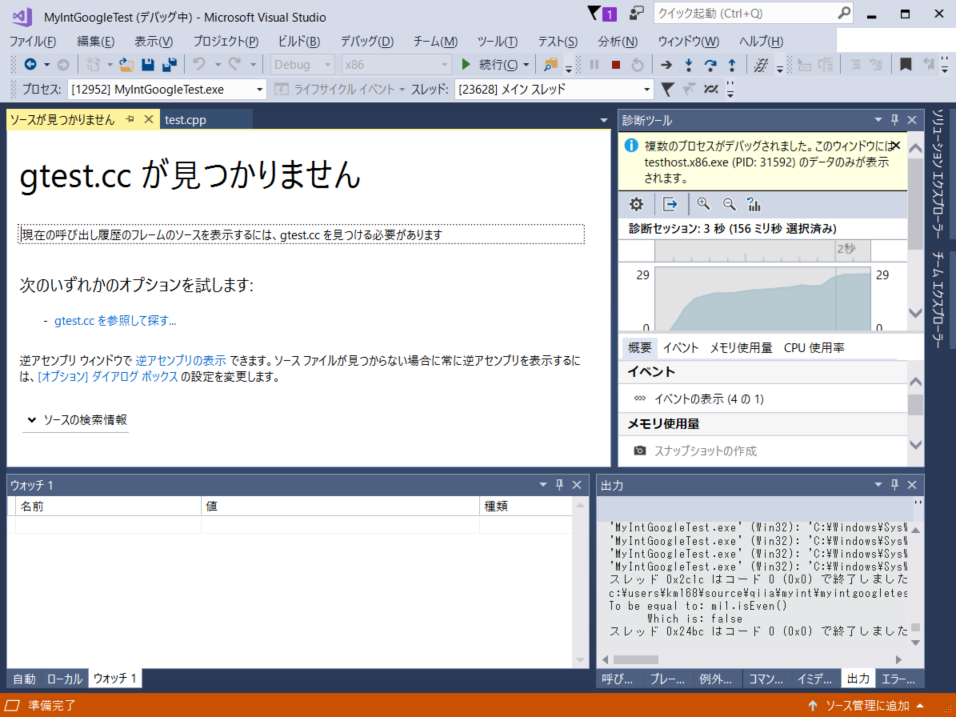Screen dimensions: 956x717
Task: Click the Save icon in toolbar
Action: click(x=148, y=65)
